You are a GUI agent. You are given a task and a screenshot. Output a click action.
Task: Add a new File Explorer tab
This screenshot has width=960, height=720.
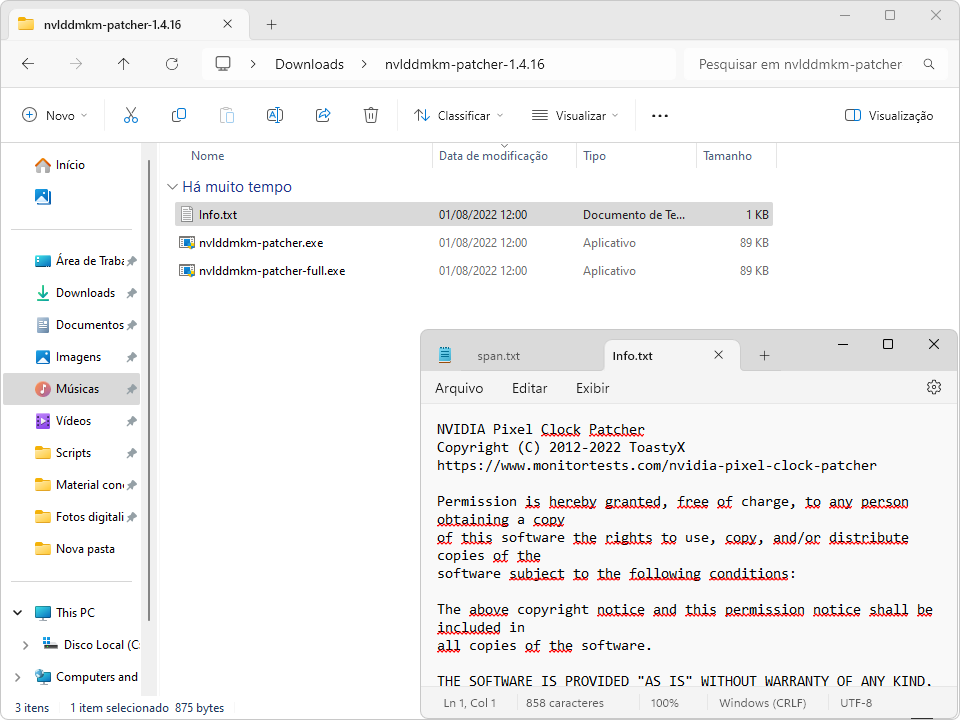click(x=272, y=24)
